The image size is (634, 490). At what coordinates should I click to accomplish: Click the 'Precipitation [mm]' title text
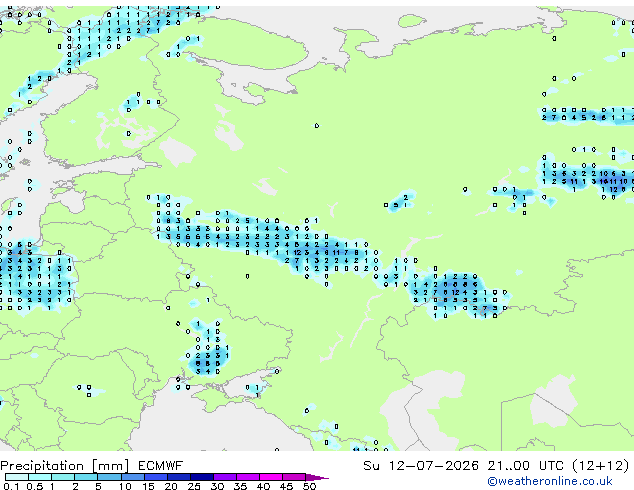[x=65, y=466]
